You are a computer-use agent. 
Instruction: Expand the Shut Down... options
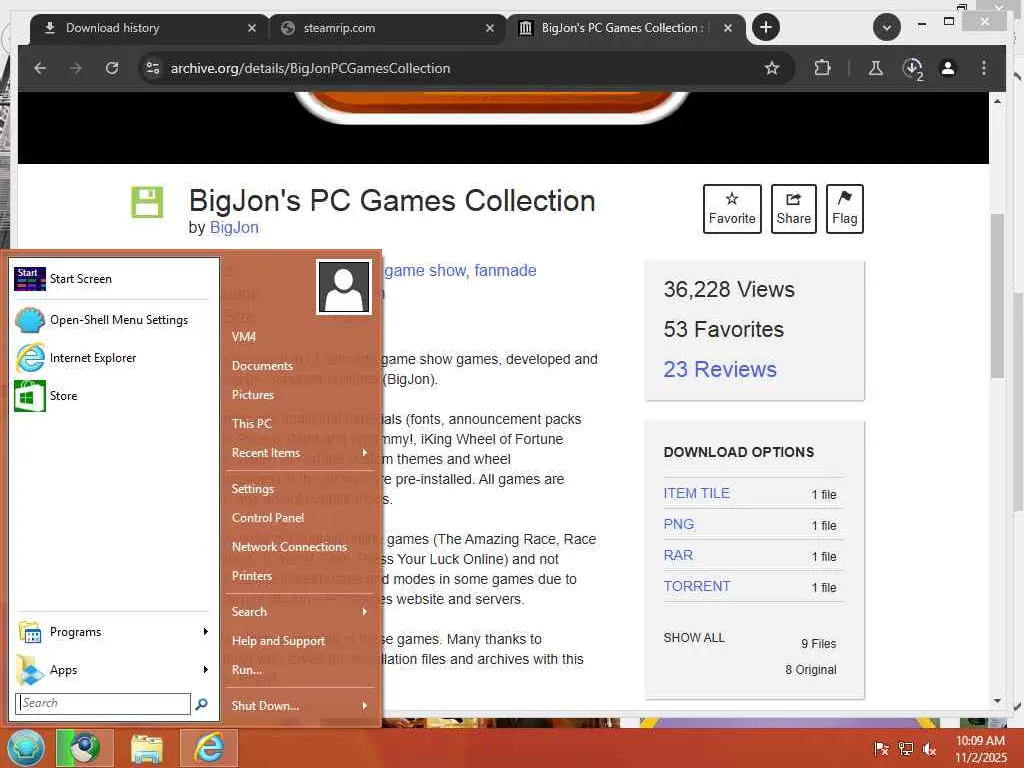tap(300, 706)
